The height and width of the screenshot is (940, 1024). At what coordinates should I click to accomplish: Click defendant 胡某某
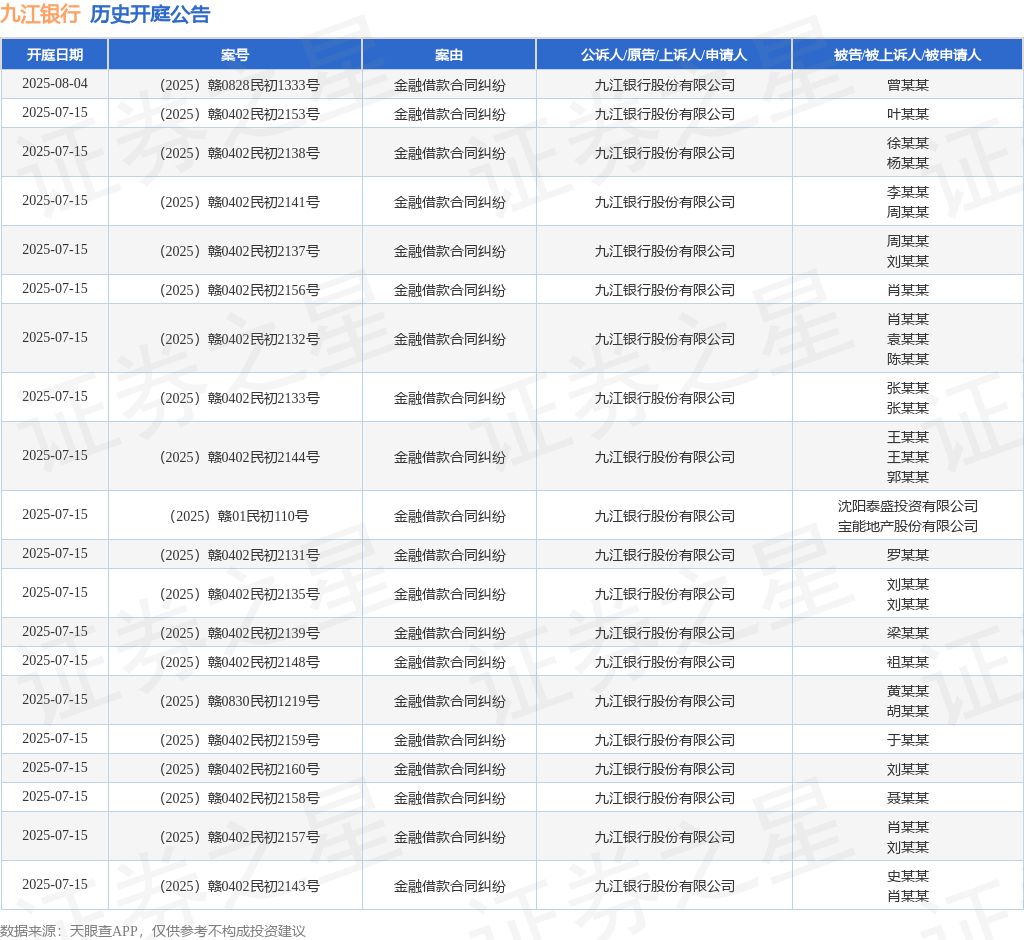coord(908,711)
